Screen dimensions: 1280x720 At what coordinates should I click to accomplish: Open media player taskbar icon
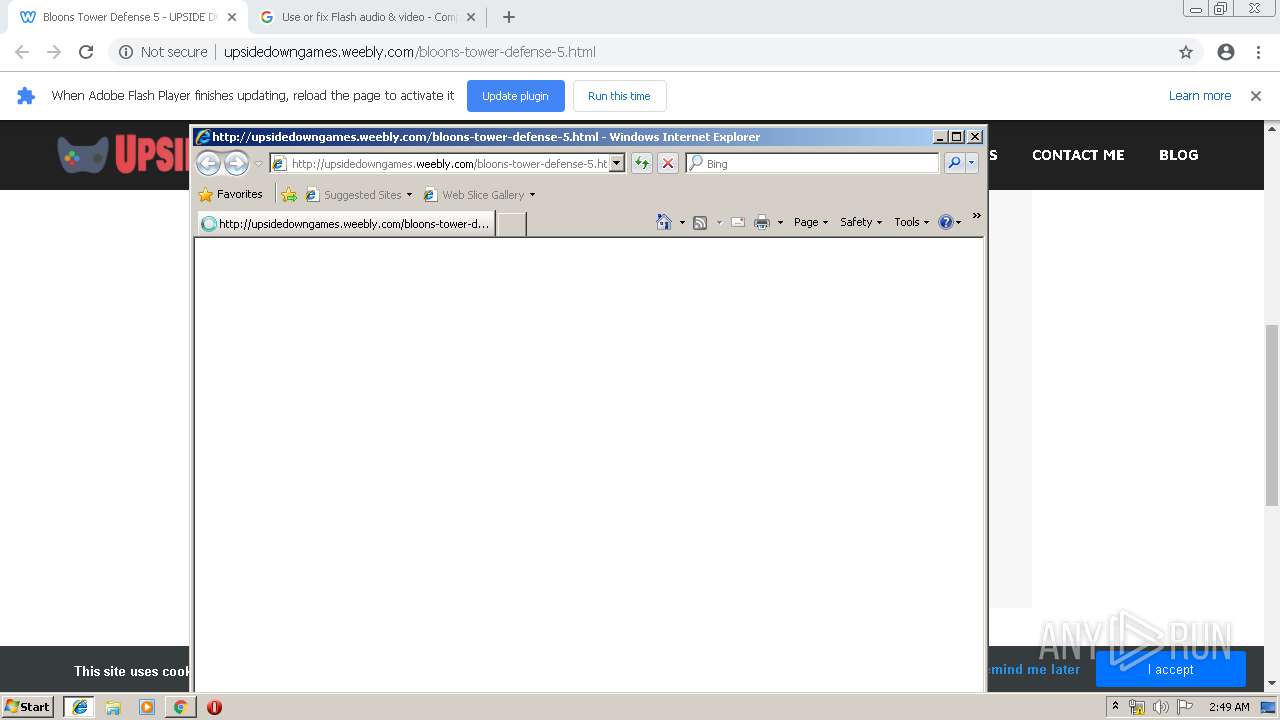point(147,707)
